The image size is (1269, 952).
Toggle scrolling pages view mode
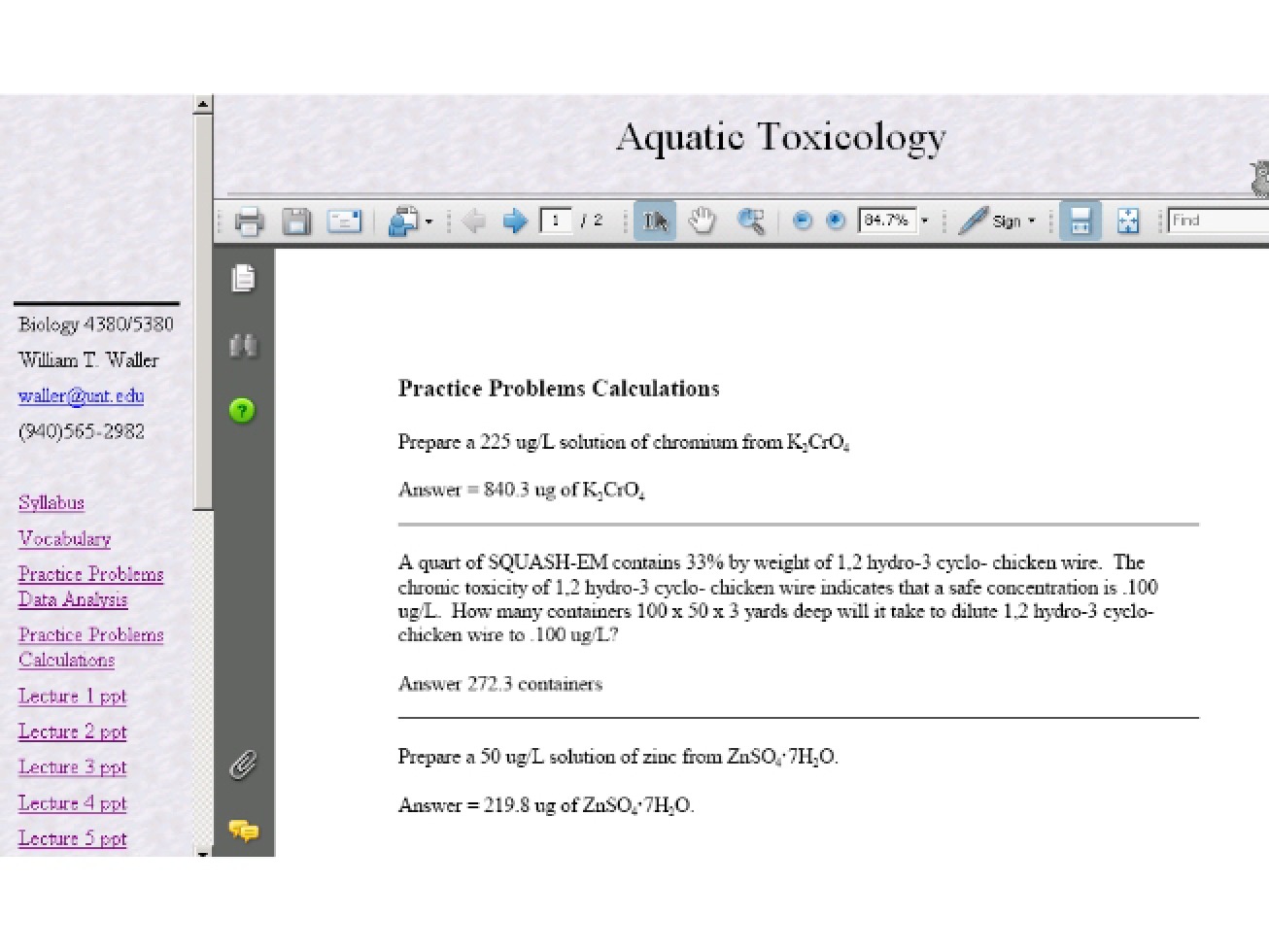(x=1080, y=221)
